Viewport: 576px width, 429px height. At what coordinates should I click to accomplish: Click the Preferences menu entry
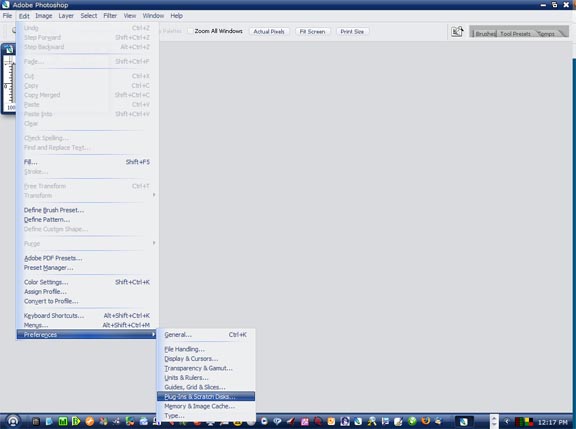click(87, 335)
